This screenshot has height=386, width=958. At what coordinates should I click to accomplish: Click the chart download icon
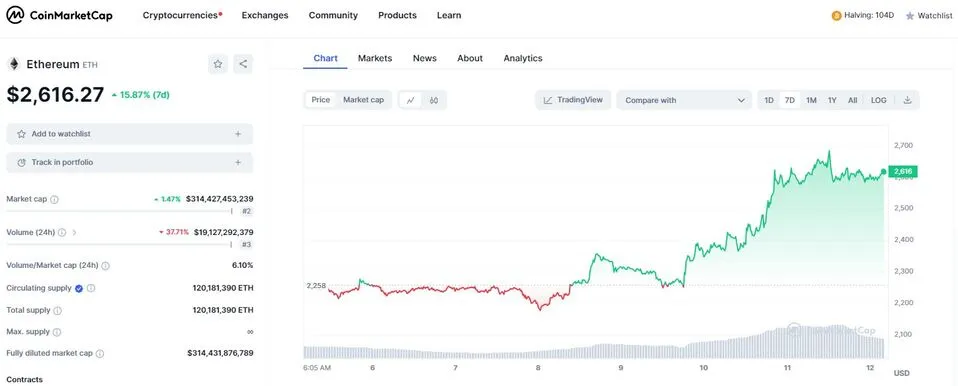click(907, 100)
